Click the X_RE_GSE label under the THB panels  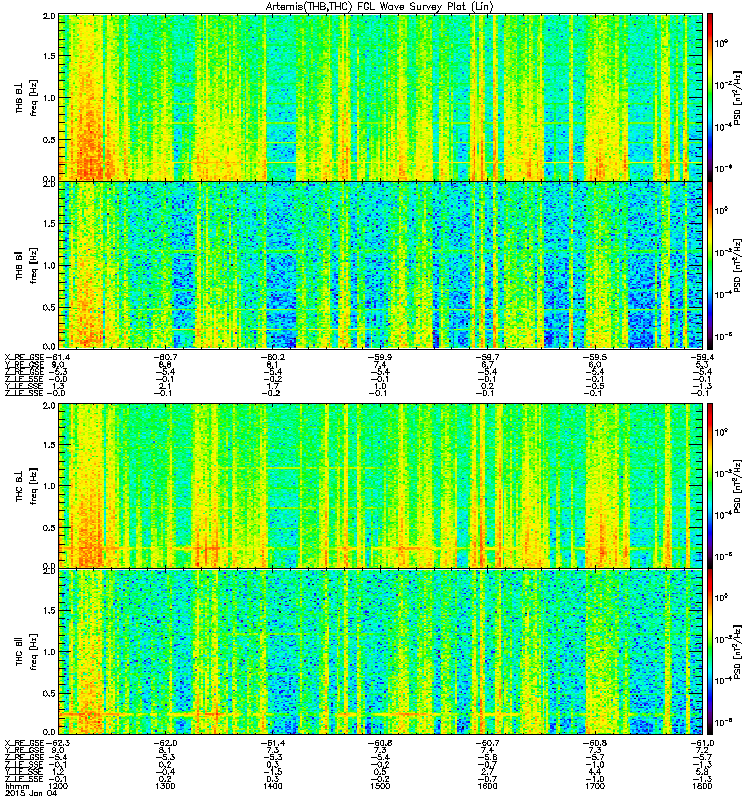(x=24, y=357)
